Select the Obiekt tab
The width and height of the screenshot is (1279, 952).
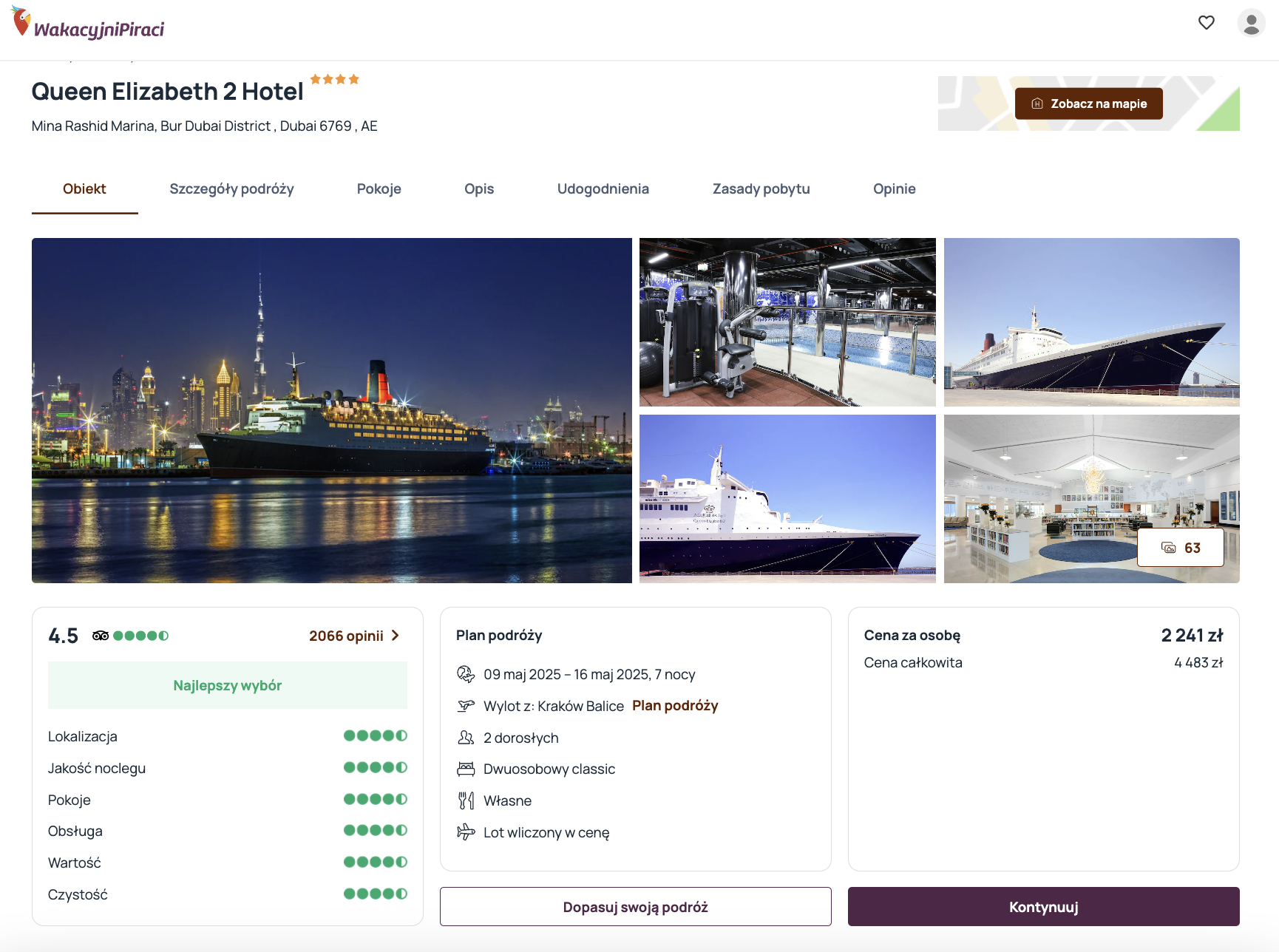point(84,189)
